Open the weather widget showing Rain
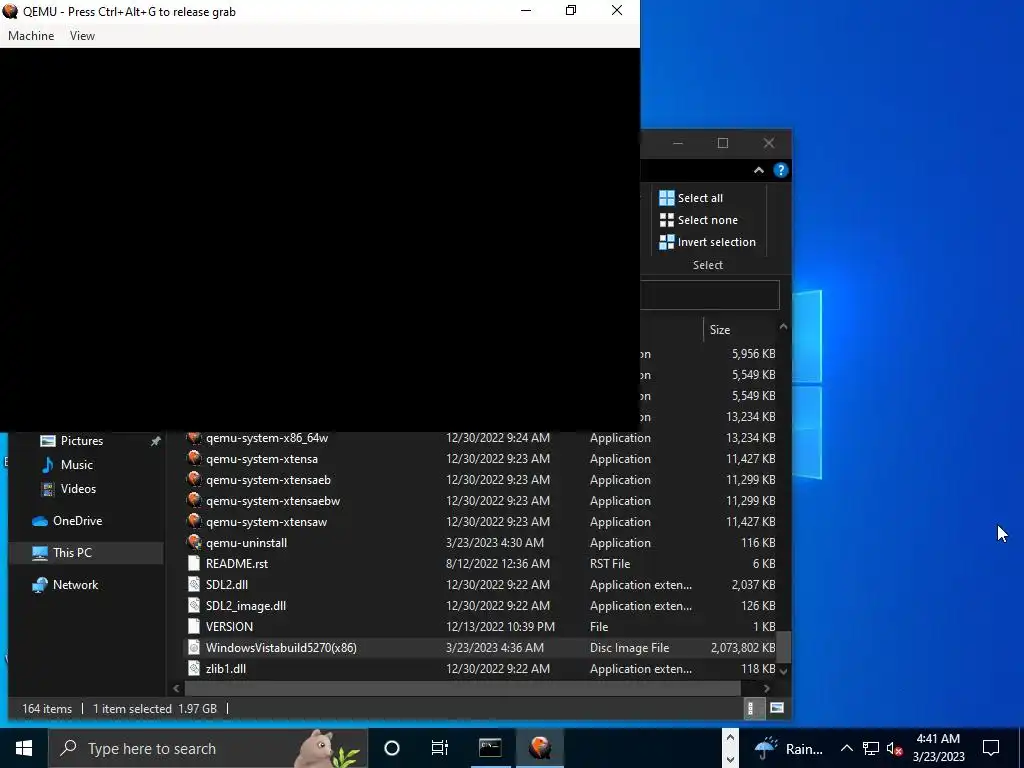The width and height of the screenshot is (1024, 768). click(x=789, y=748)
